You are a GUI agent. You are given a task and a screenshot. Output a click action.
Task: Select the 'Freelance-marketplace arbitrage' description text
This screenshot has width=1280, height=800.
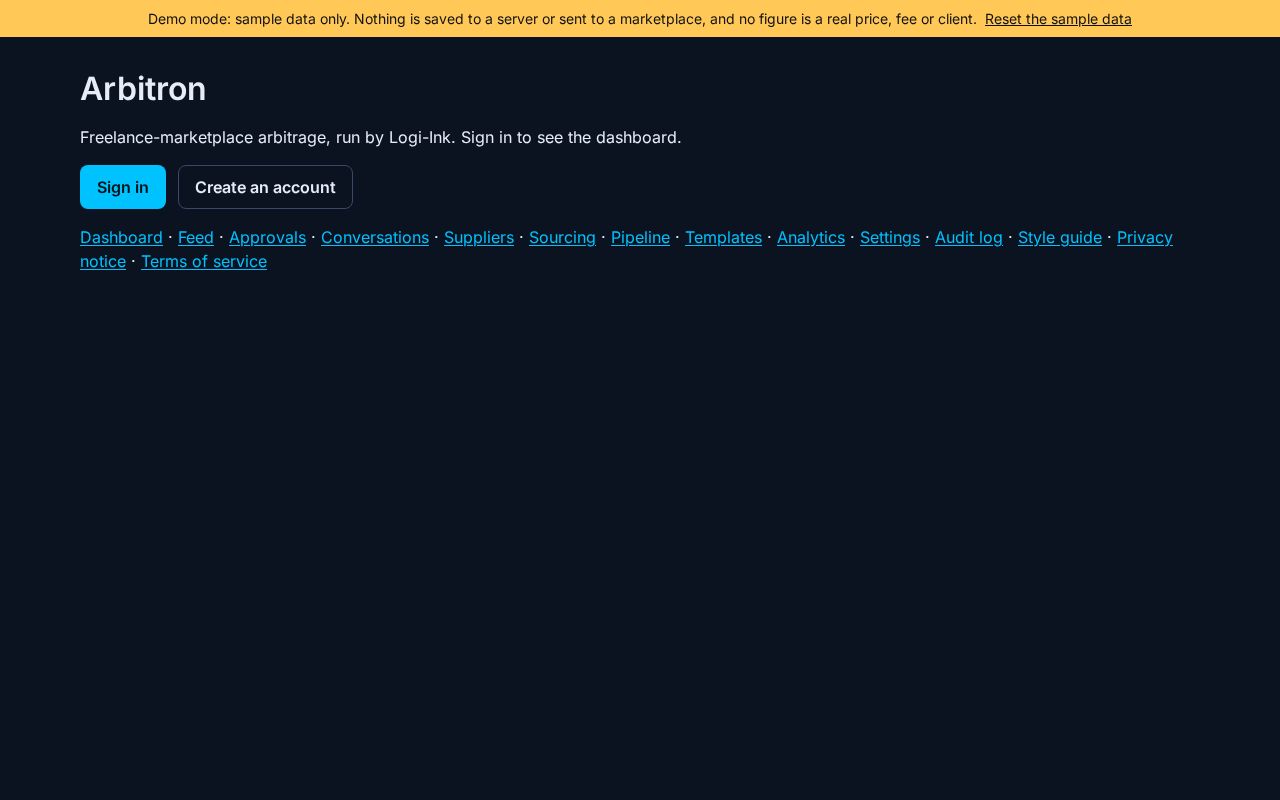(x=381, y=137)
